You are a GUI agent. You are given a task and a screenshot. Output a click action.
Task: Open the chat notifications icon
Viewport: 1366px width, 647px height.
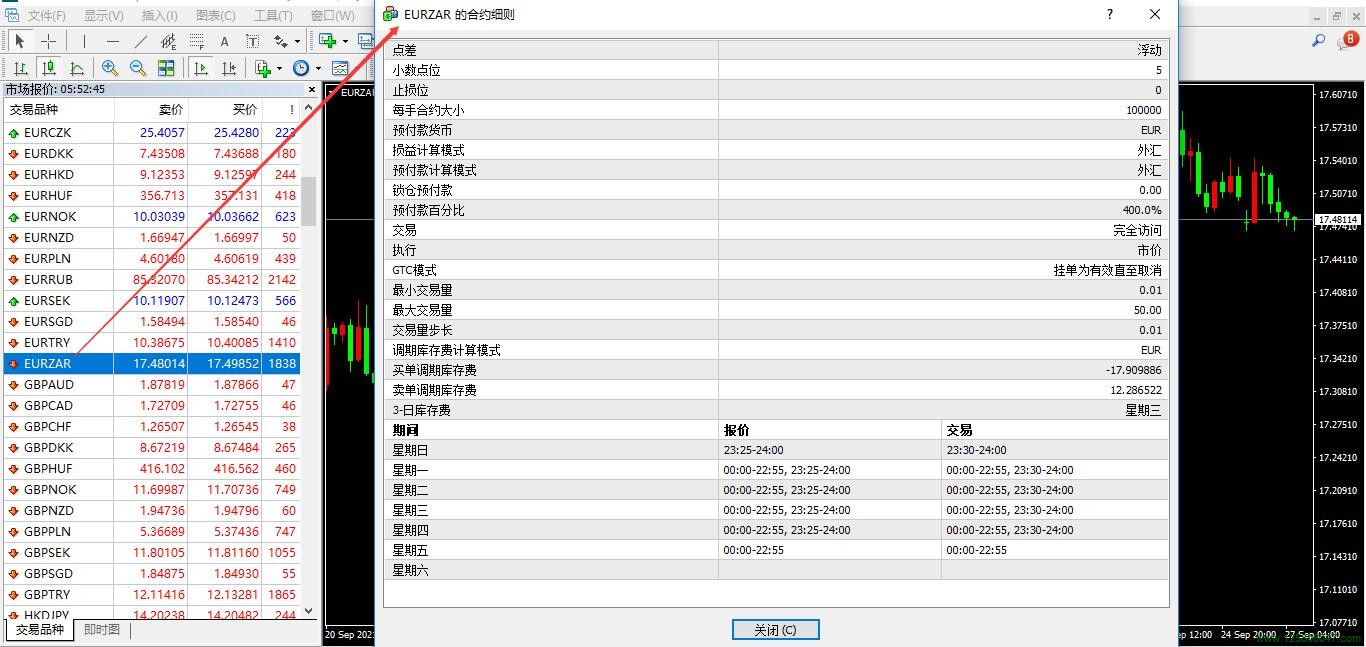tap(1346, 41)
